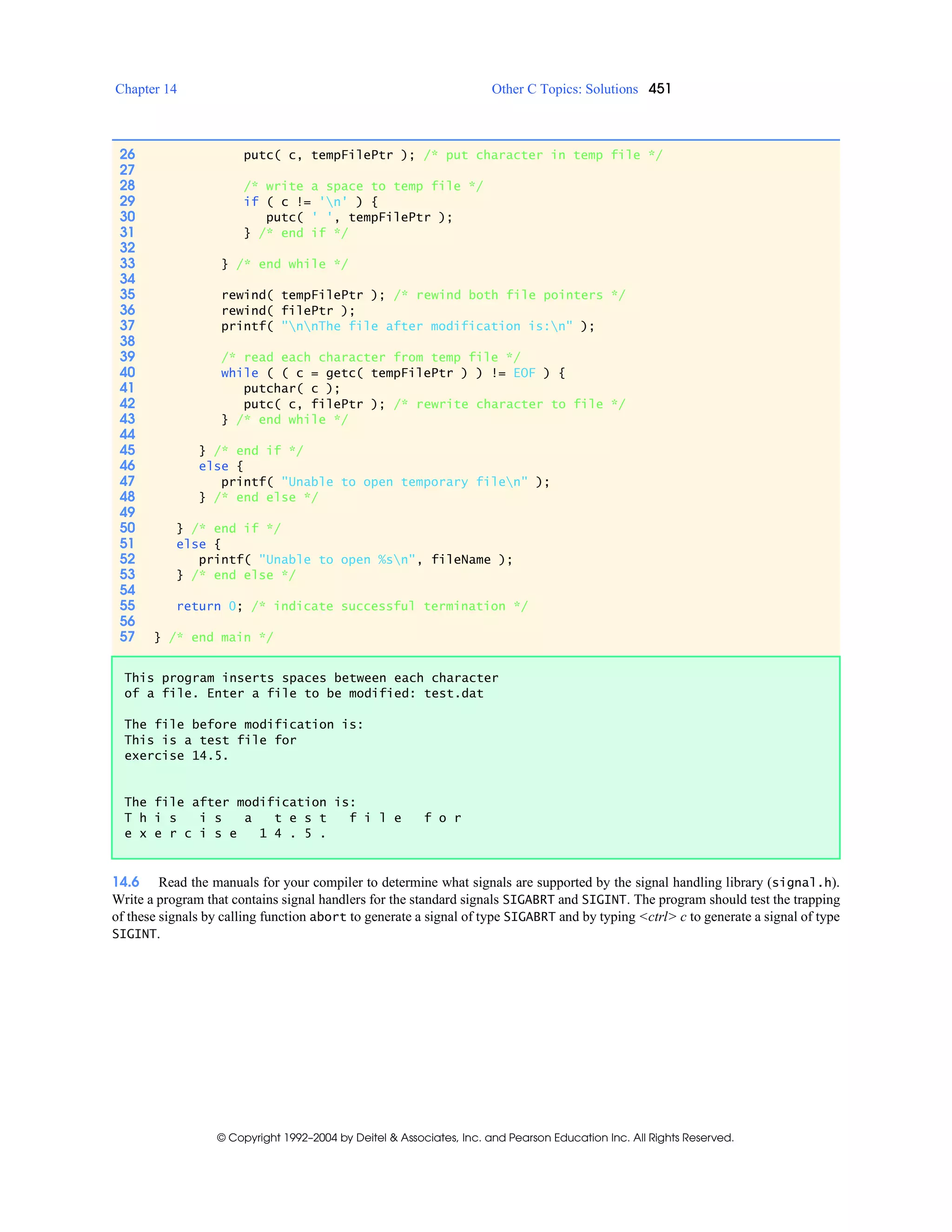Click the Deitel copyright footer
Image resolution: width=952 pixels, height=1232 pixels.
476,1138
